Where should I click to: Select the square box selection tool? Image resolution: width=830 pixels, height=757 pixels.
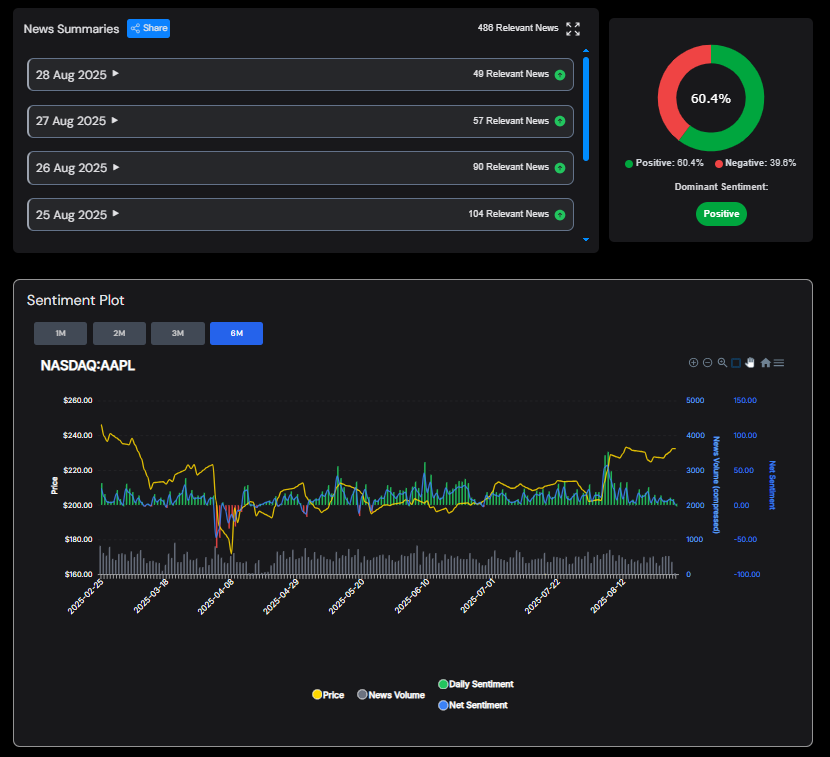[x=736, y=363]
